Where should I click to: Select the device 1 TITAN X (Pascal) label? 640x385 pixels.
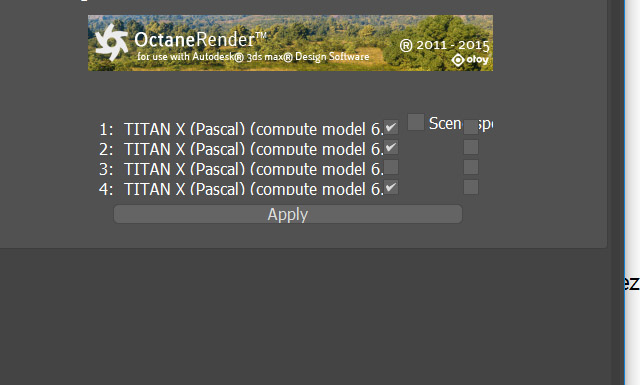click(241, 129)
